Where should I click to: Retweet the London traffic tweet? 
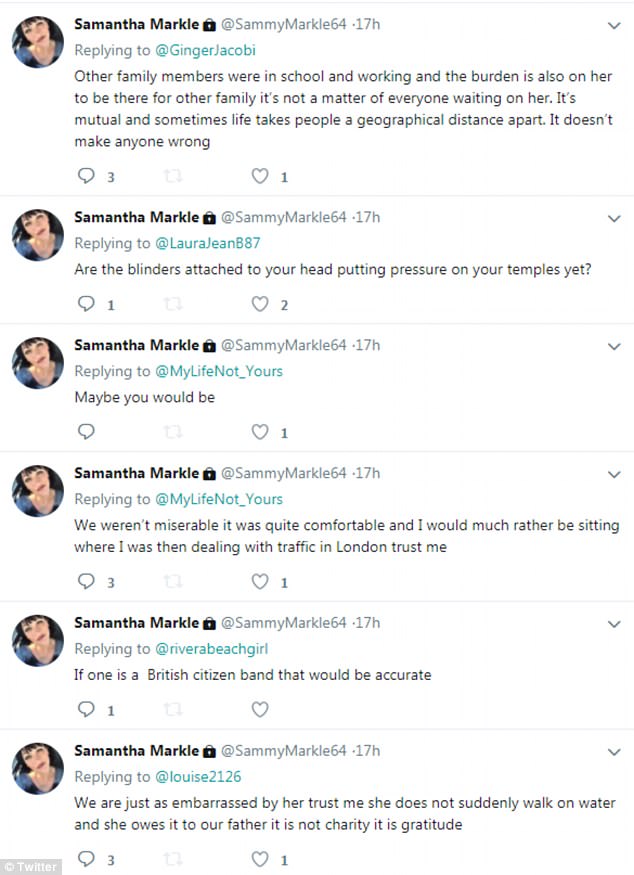(x=173, y=581)
